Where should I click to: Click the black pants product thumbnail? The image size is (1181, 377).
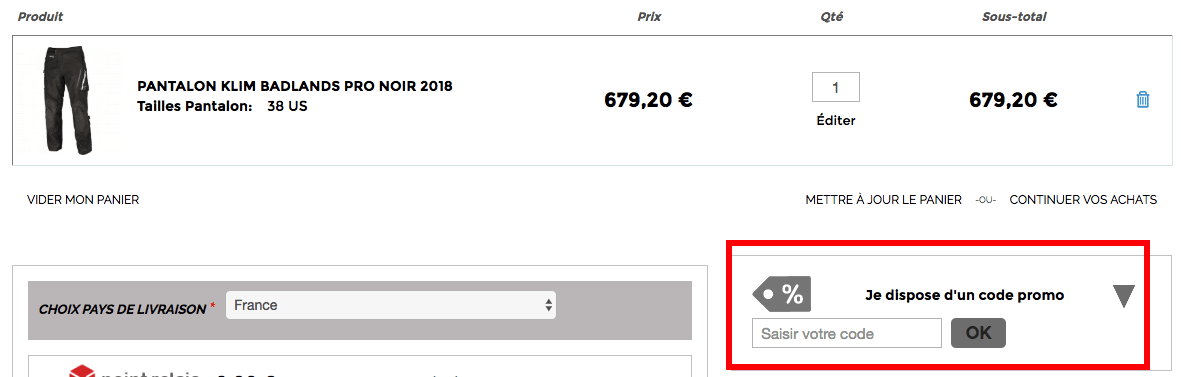69,100
